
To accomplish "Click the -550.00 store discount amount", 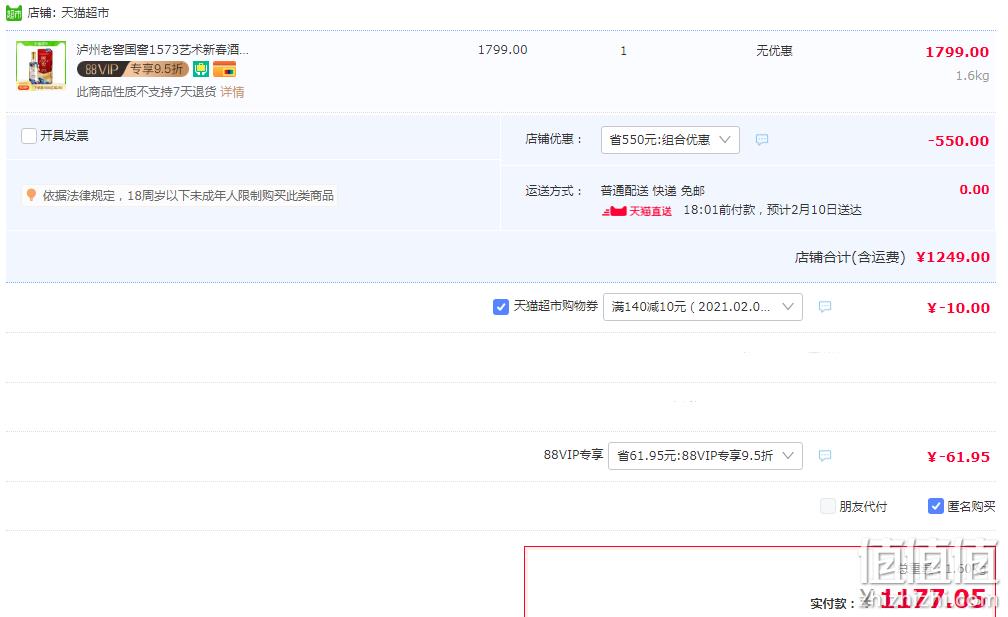I will click(958, 141).
